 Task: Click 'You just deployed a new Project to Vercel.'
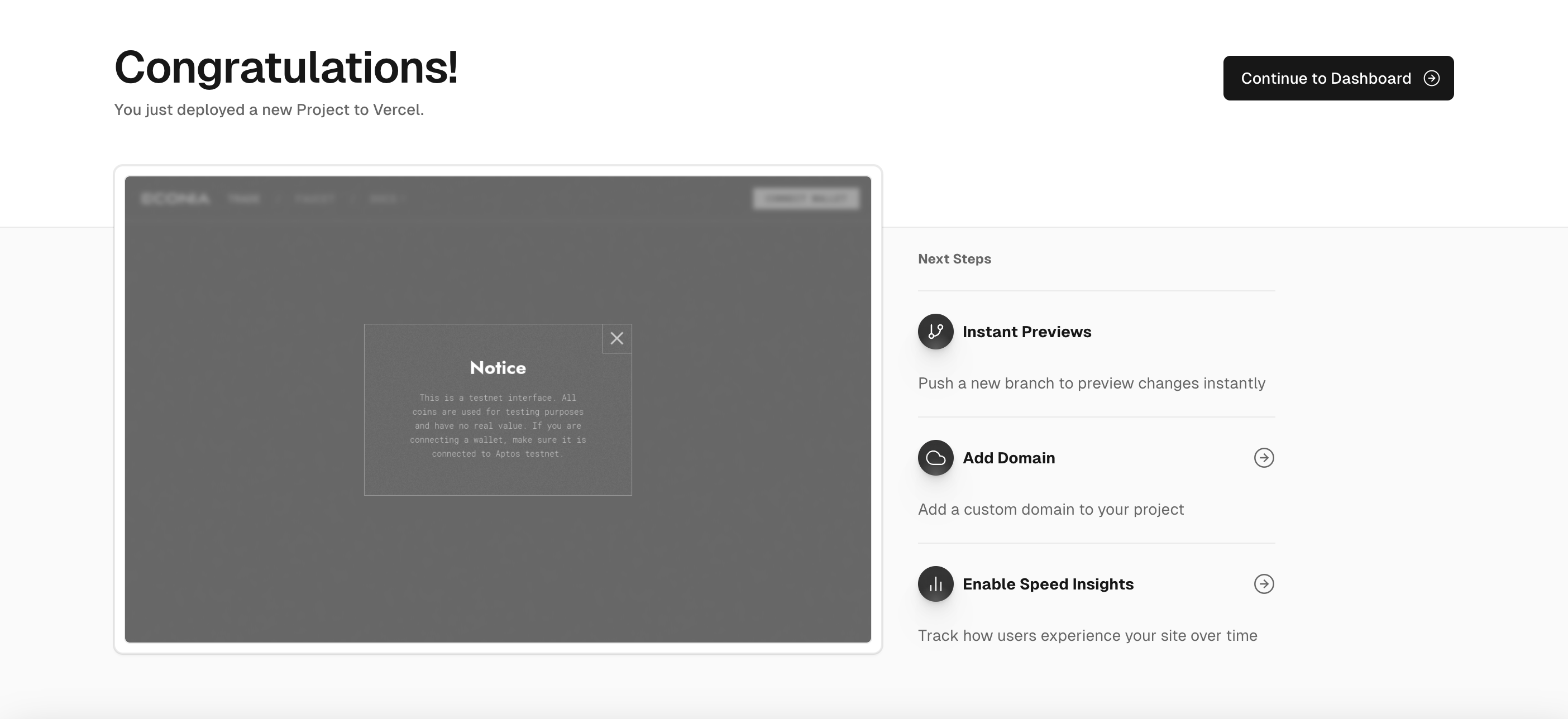tap(269, 109)
